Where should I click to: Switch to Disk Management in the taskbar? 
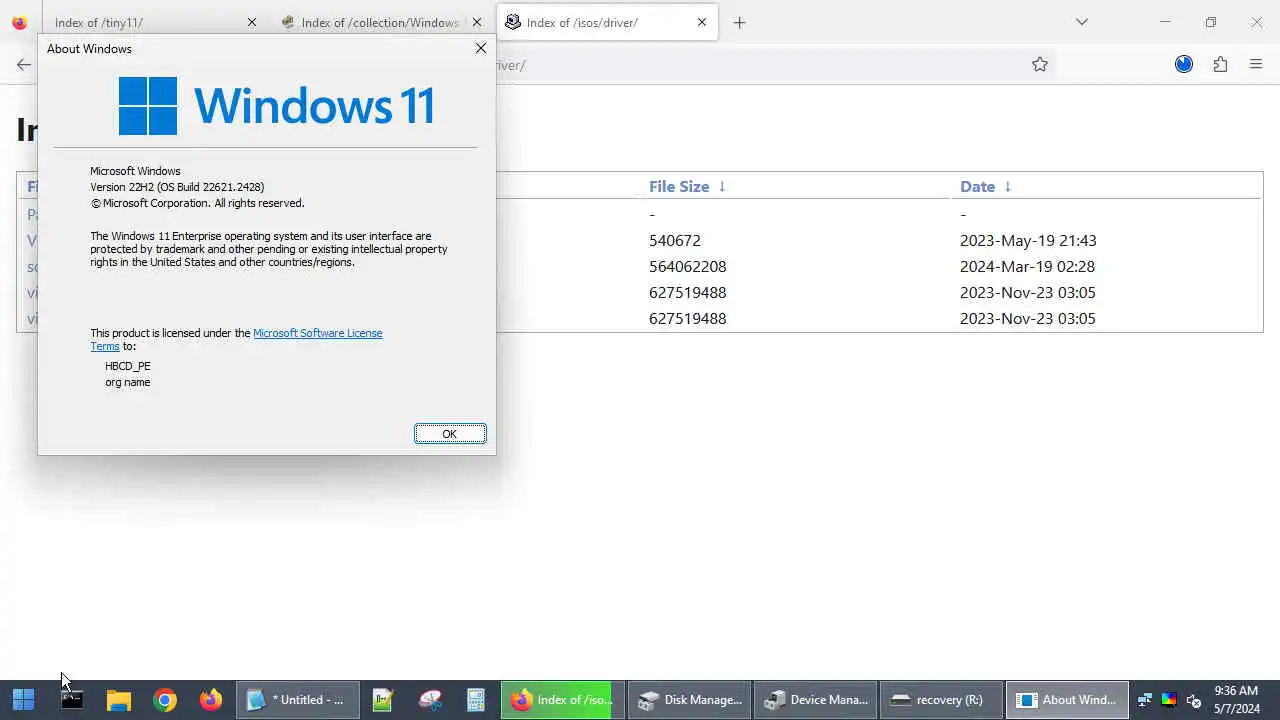point(689,700)
